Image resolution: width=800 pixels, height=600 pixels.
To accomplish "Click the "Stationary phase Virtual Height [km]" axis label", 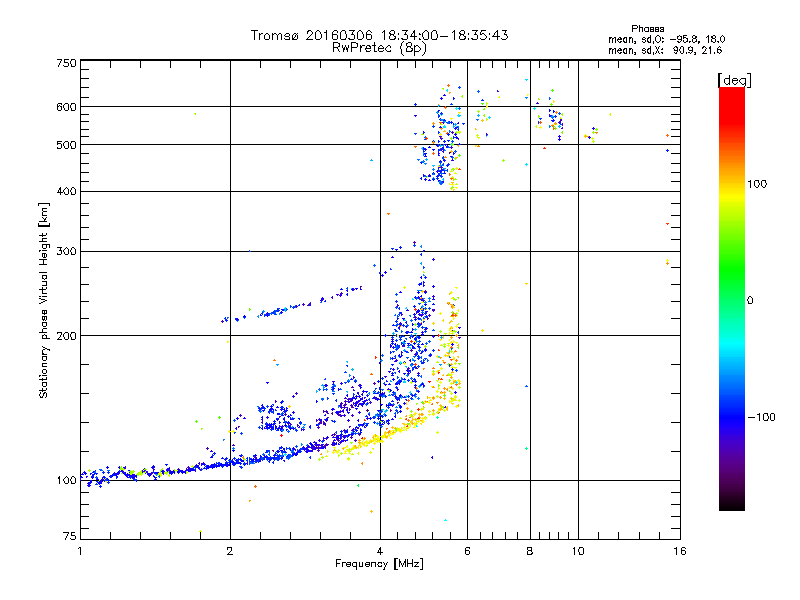I will pos(43,300).
